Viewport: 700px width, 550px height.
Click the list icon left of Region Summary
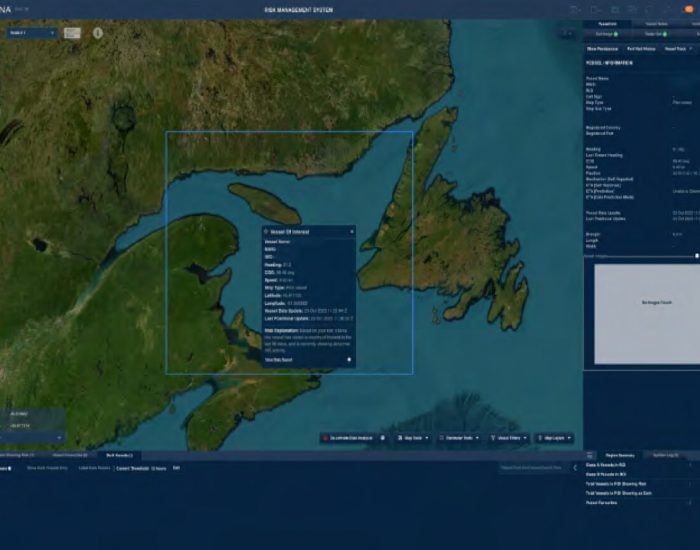590,454
